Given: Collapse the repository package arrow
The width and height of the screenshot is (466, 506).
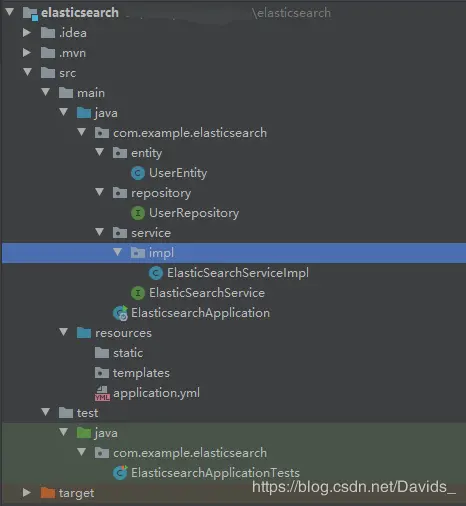Looking at the screenshot, I should click(100, 192).
